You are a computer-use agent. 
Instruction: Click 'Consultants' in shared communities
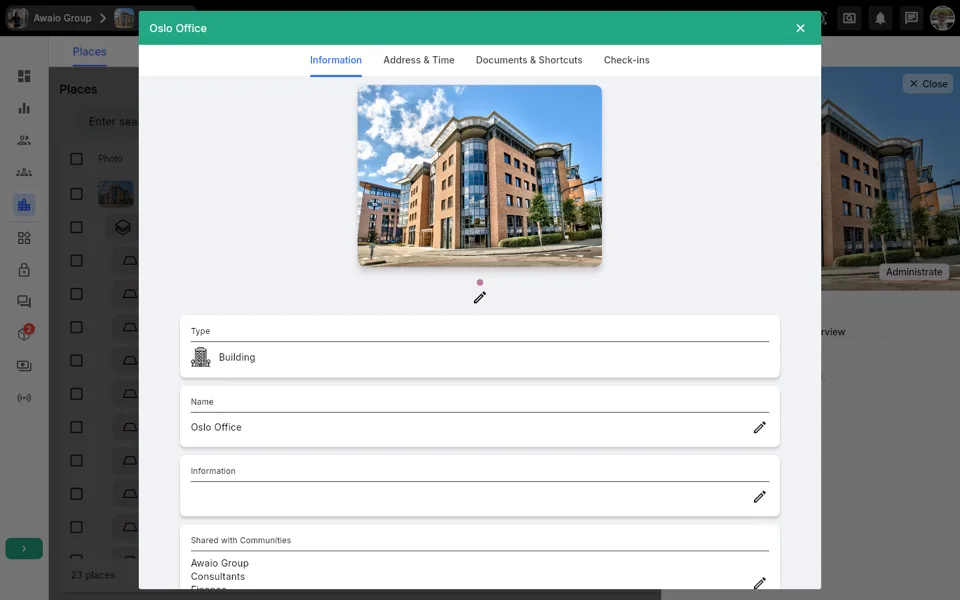coord(217,577)
